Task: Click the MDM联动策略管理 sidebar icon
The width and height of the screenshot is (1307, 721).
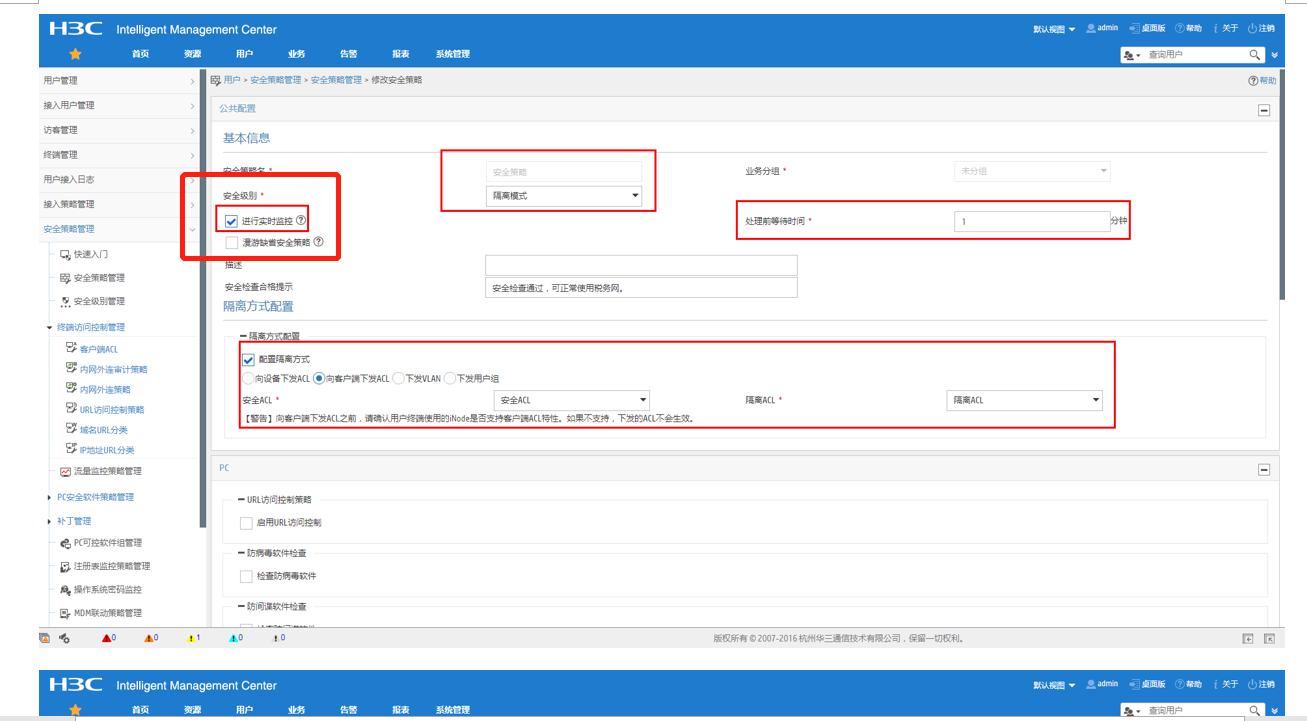Action: 65,613
